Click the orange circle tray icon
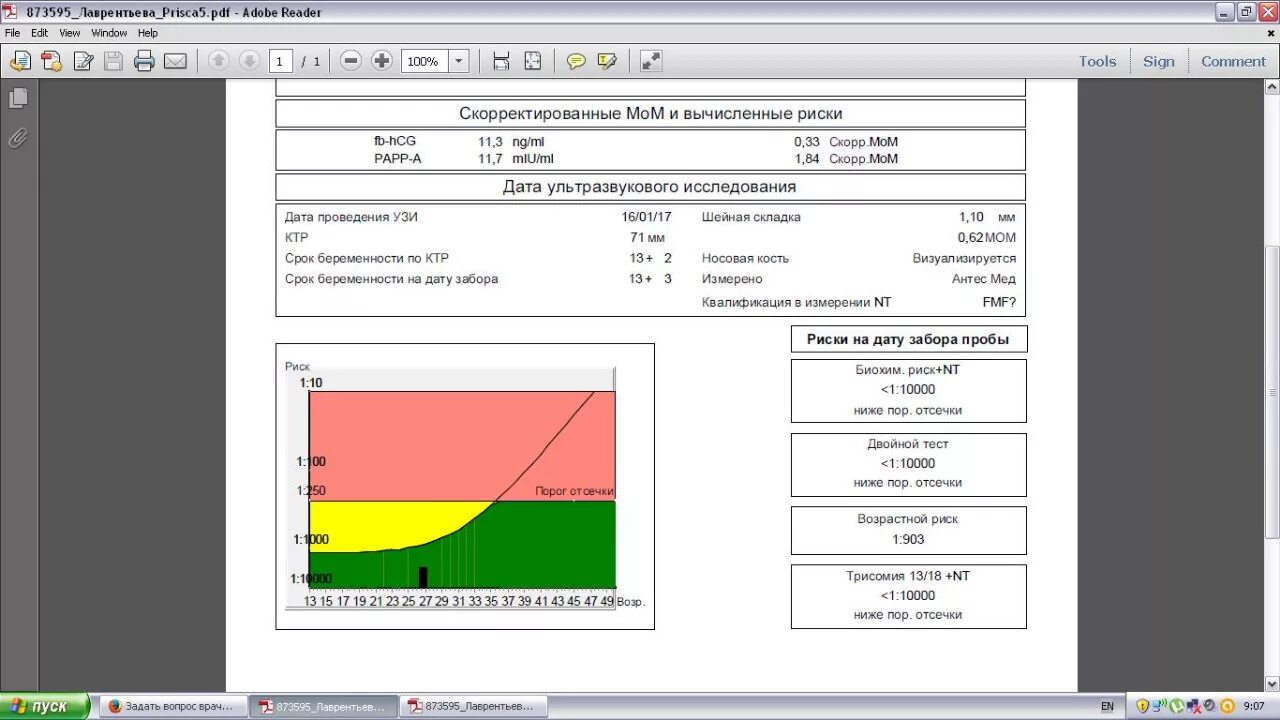 click(1227, 706)
